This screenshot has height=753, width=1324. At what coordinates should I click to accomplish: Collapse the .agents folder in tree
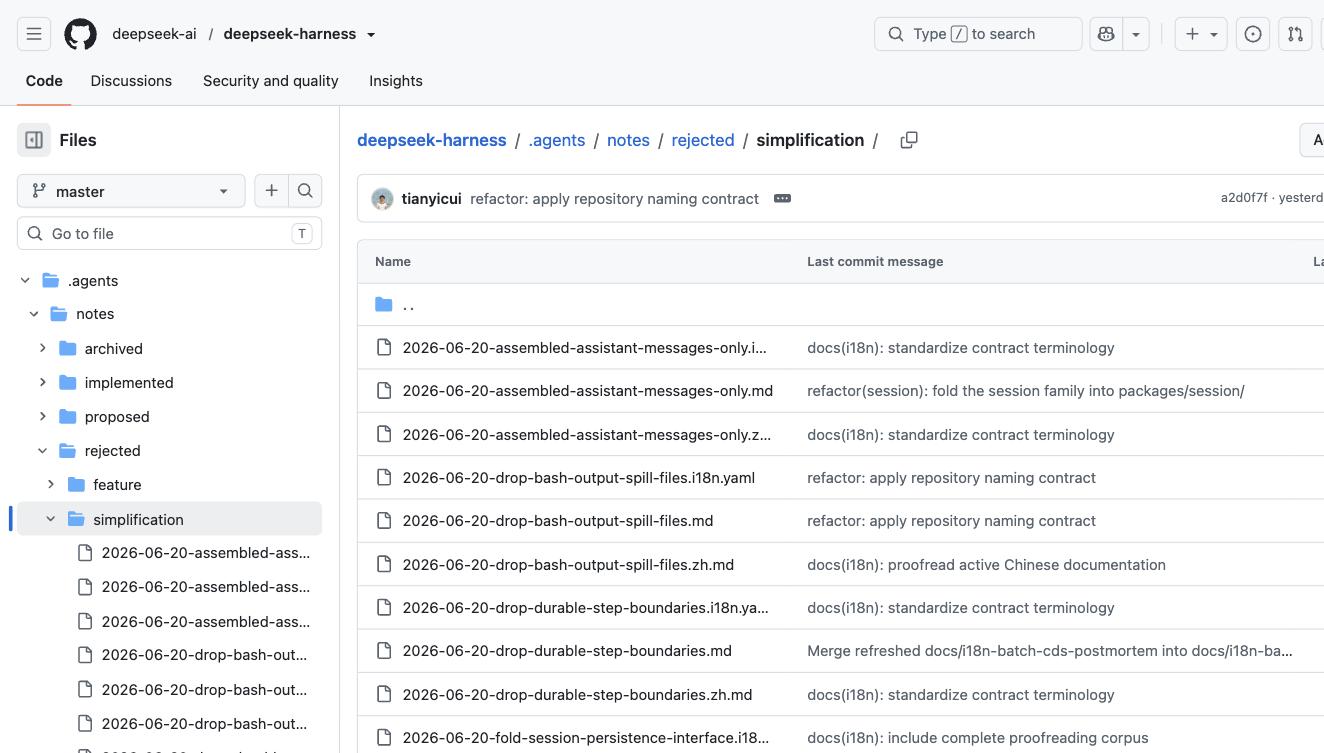coord(26,281)
